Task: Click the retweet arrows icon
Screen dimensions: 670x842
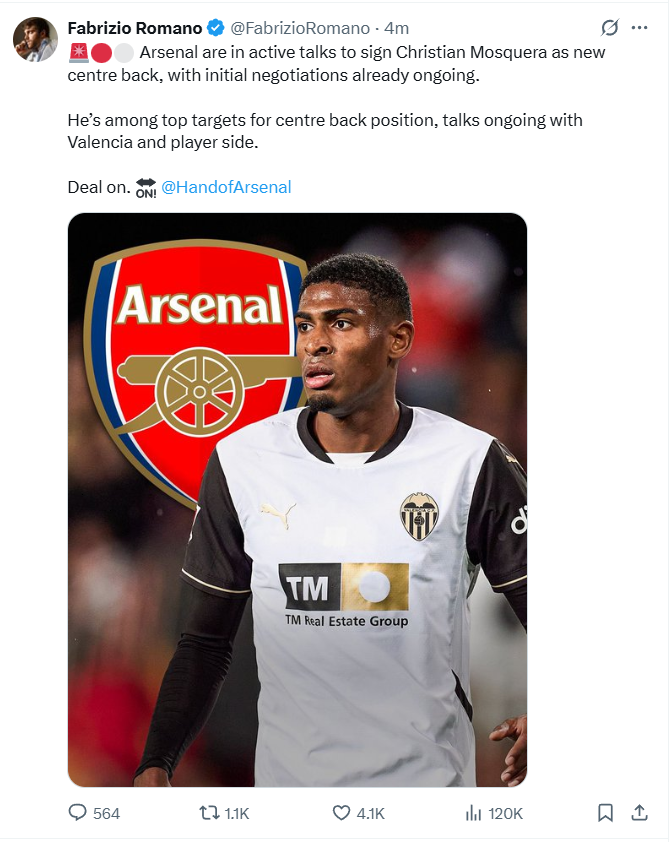Action: click(209, 813)
